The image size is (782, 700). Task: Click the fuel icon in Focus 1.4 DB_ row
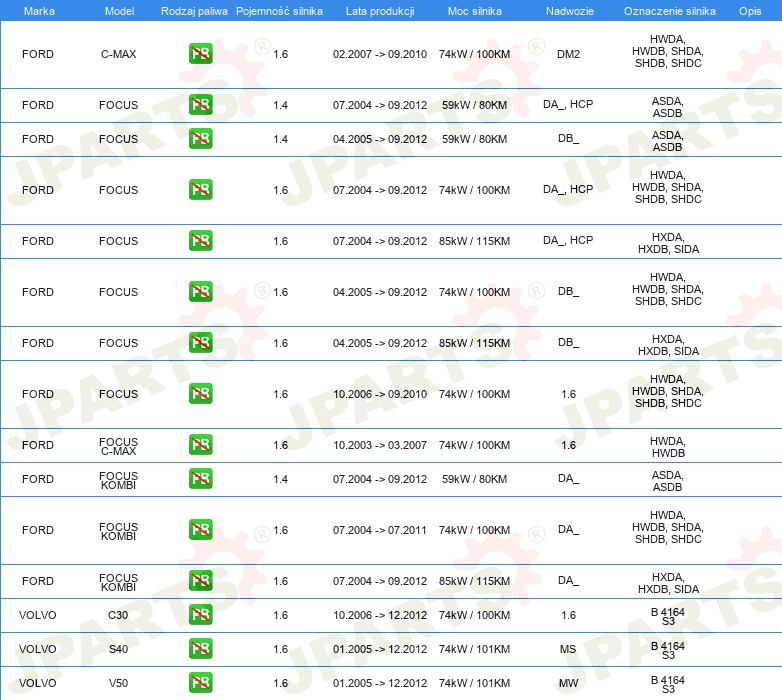click(200, 139)
